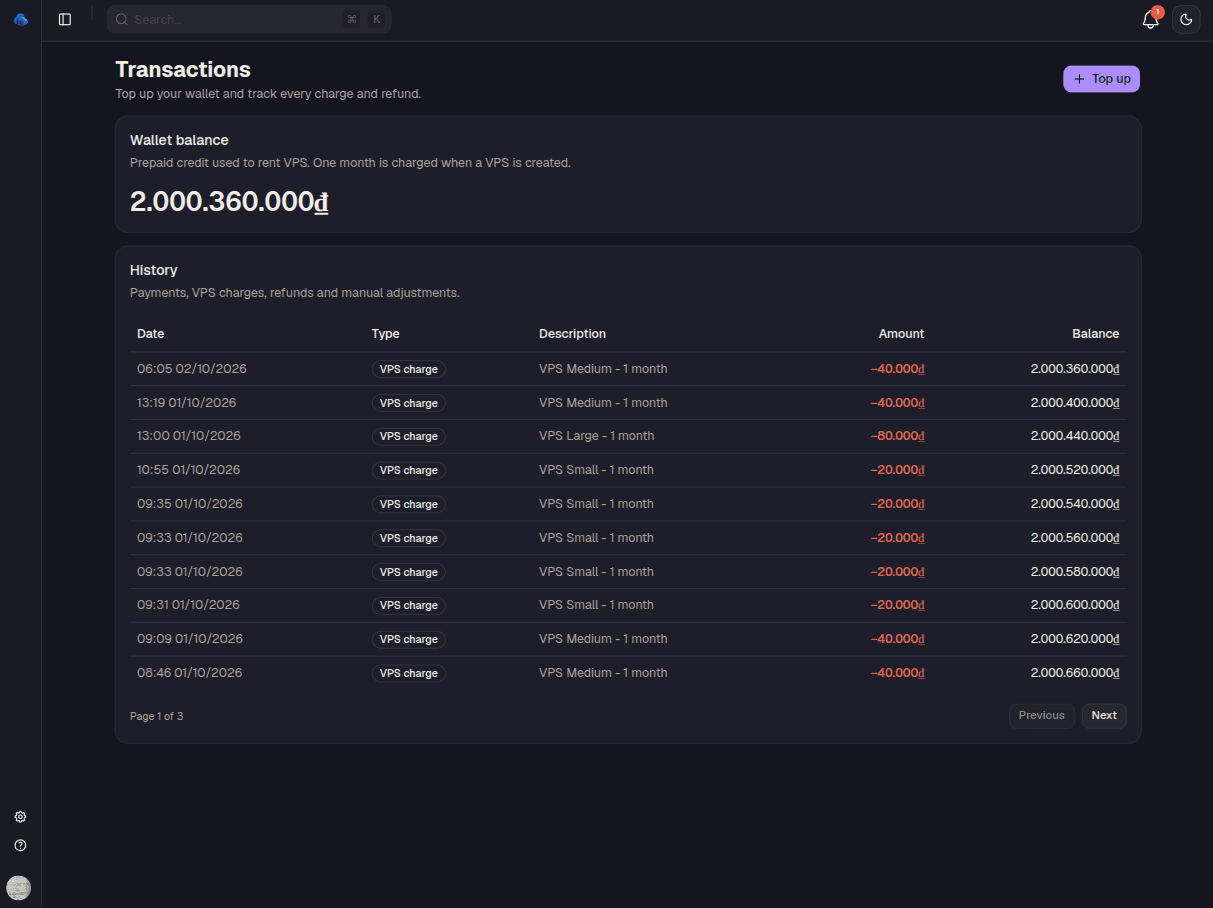The height and width of the screenshot is (908, 1213).
Task: Click VPS charge badge in 13:00 row
Action: tap(408, 436)
